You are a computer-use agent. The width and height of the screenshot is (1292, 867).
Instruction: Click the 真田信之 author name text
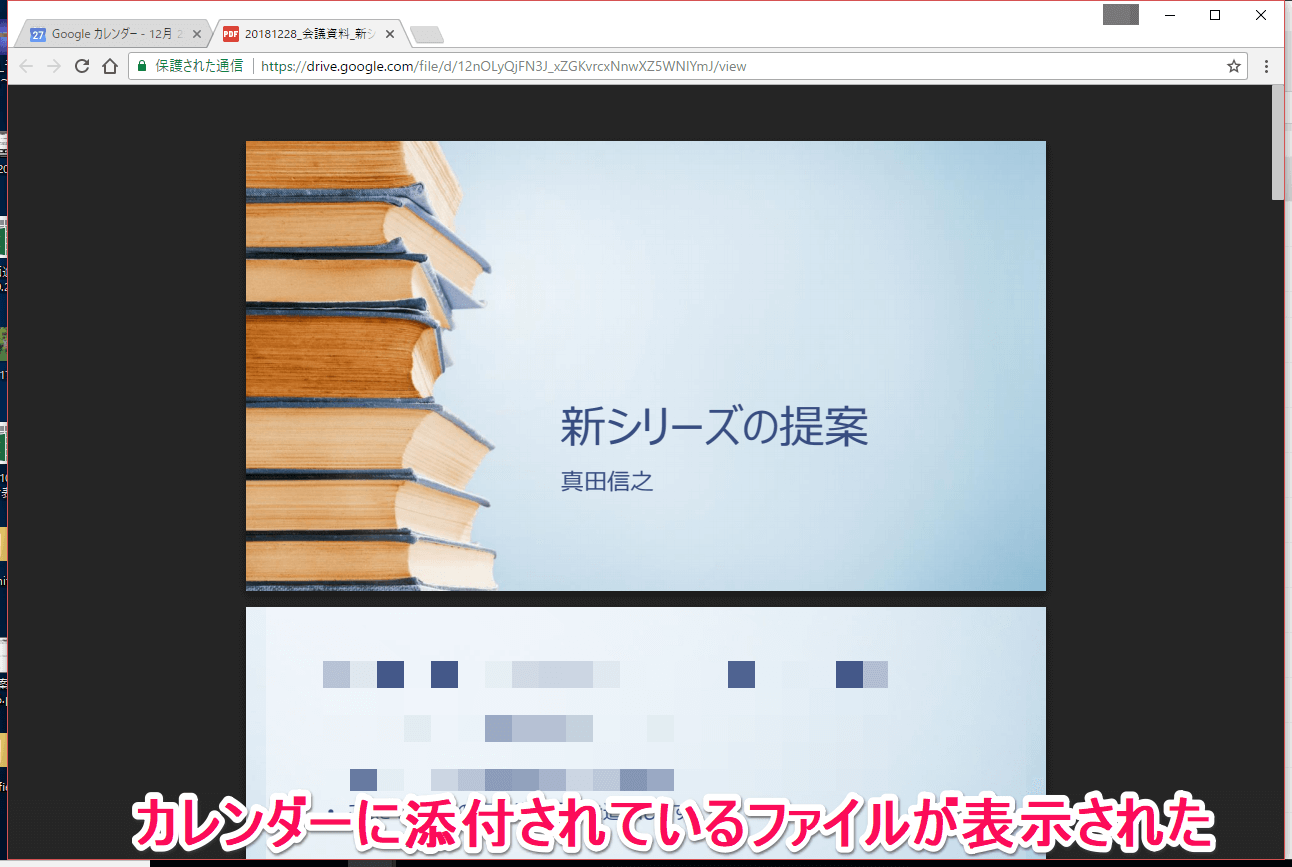607,481
